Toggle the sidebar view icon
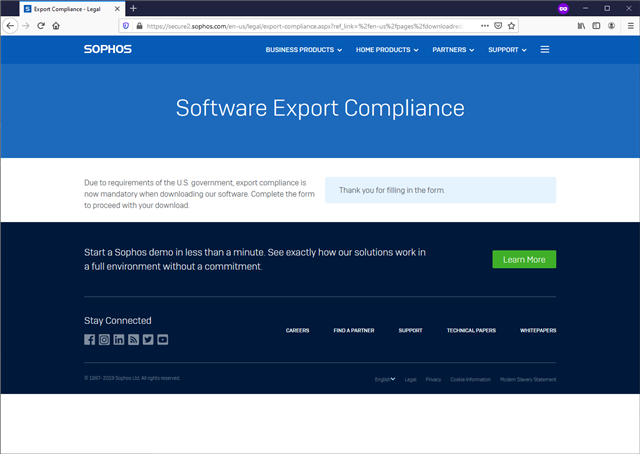 [x=596, y=26]
